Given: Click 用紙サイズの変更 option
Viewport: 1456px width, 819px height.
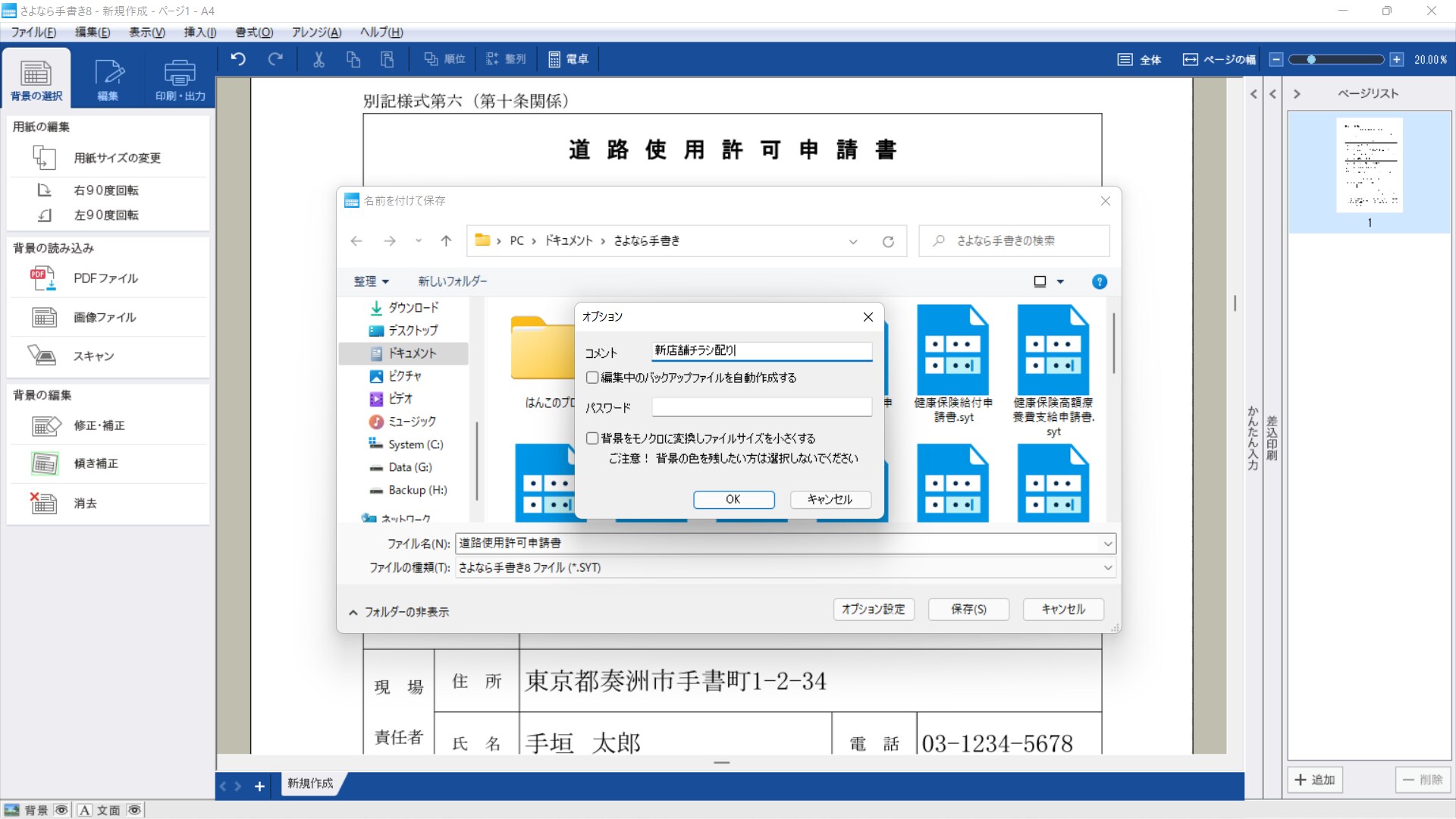Looking at the screenshot, I should pyautogui.click(x=108, y=158).
